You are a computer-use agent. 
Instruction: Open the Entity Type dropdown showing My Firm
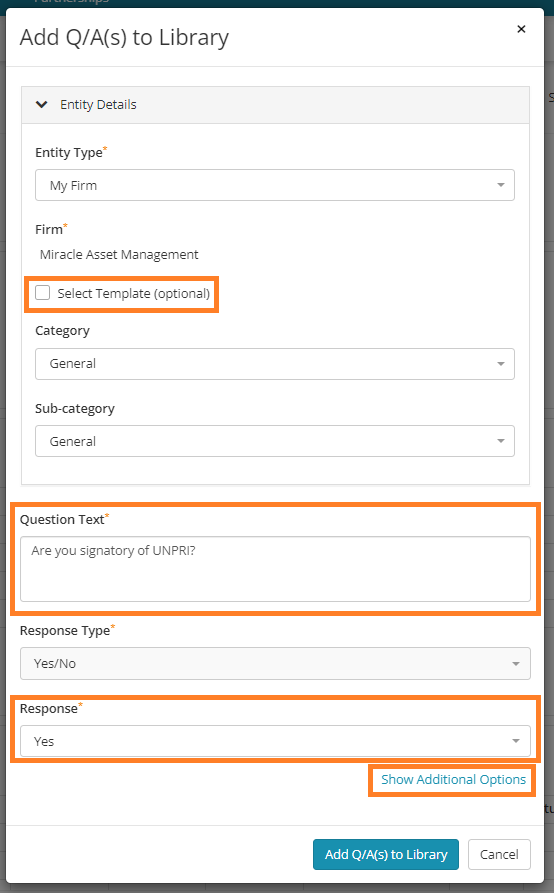pyautogui.click(x=275, y=185)
